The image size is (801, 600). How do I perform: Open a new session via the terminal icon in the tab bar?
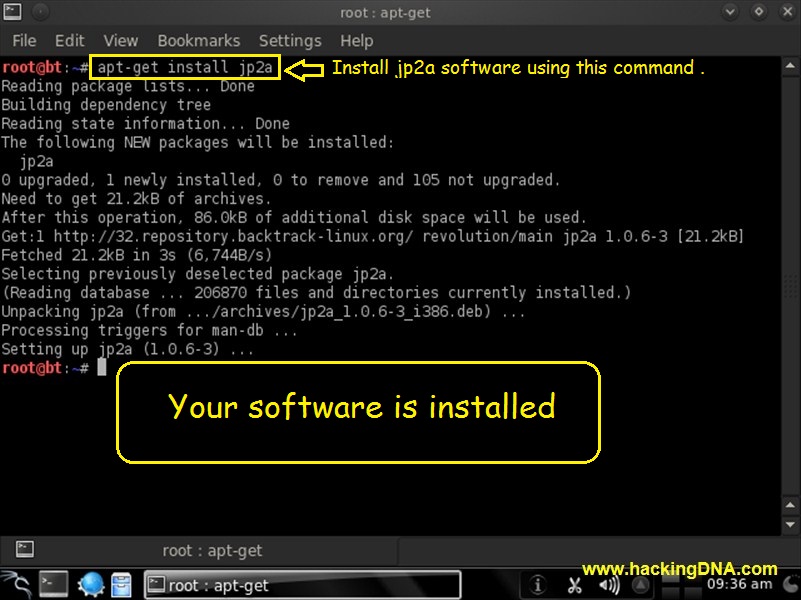[x=24, y=549]
